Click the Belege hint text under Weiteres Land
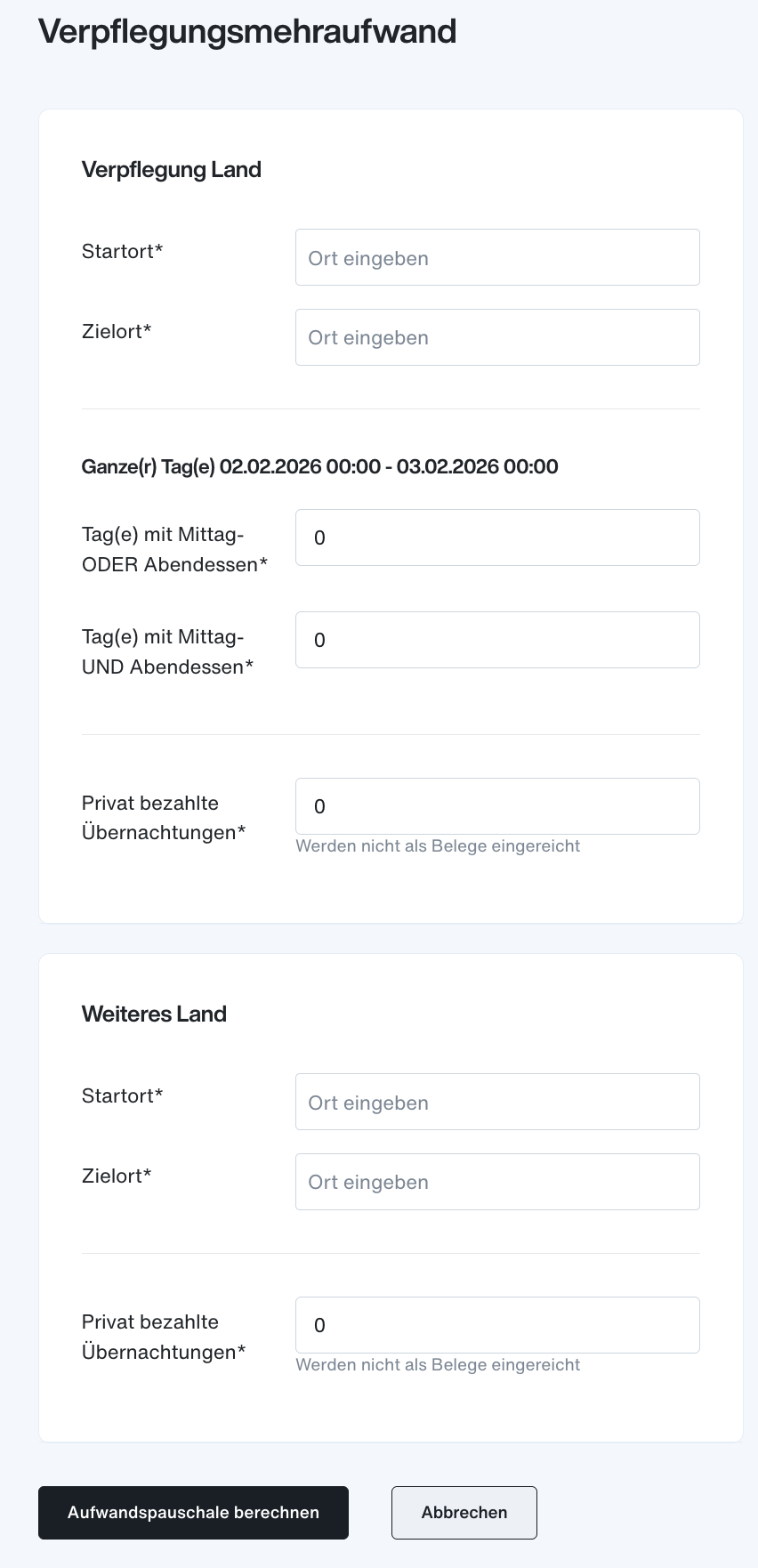Viewport: 758px width, 1568px height. (x=438, y=1365)
